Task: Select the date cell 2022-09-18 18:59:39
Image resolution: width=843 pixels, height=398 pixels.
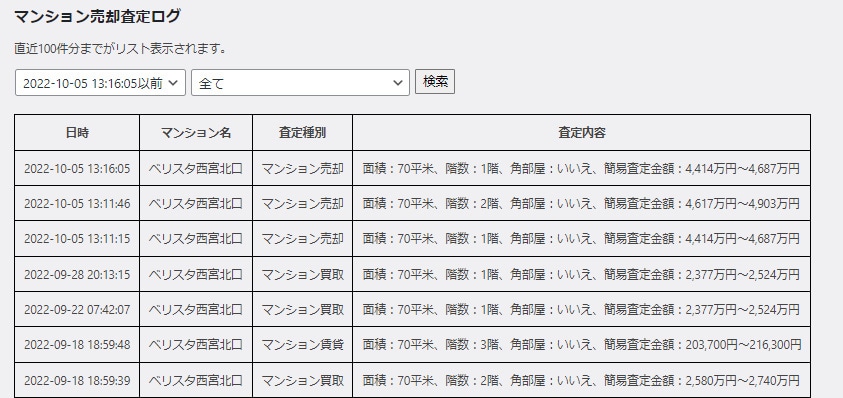Action: [x=77, y=380]
